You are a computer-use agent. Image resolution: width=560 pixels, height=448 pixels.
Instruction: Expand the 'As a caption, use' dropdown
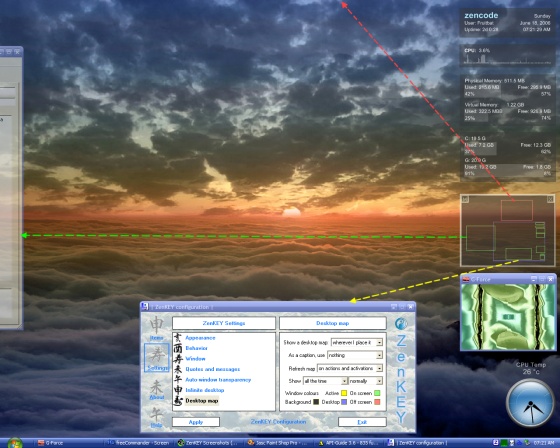tap(355, 355)
